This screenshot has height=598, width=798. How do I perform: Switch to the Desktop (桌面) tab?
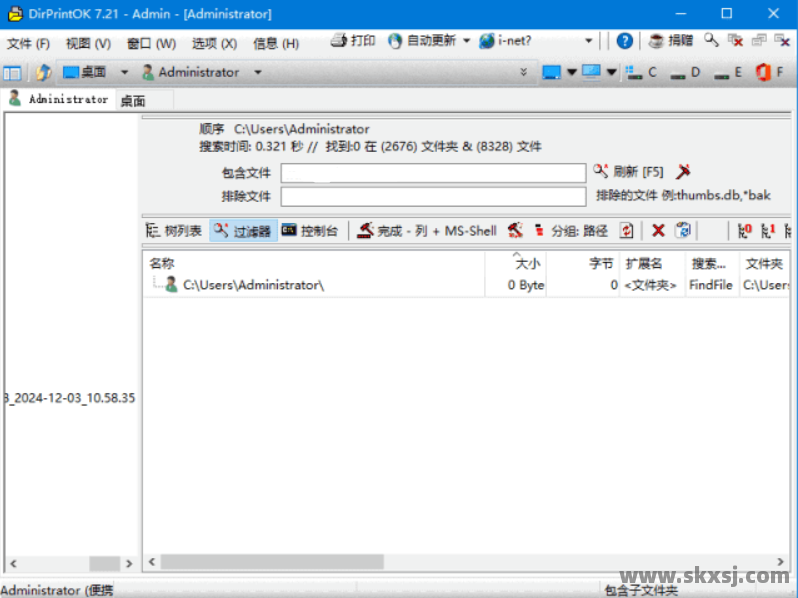133,100
